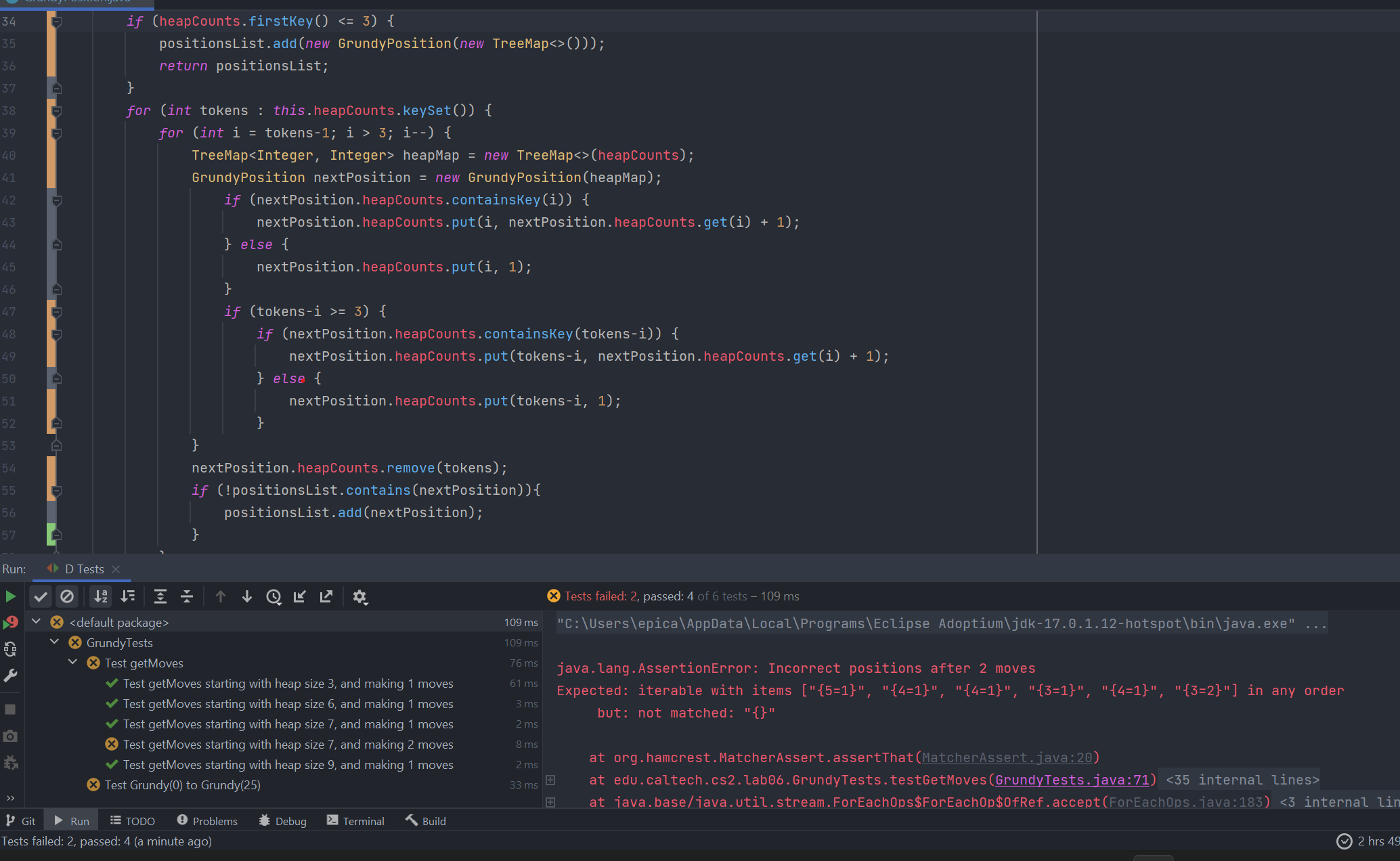Image resolution: width=1400 pixels, height=861 pixels.
Task: Click Toggle auto-test rerun icon
Action: (10, 649)
